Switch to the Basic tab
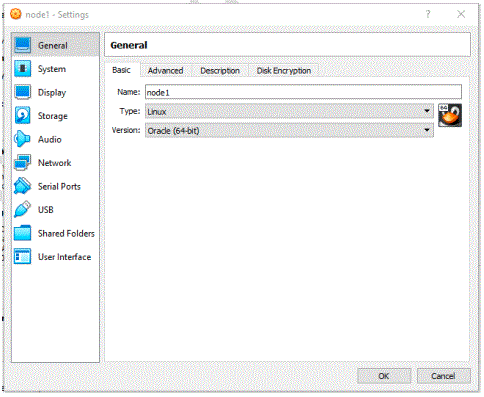 point(122,70)
